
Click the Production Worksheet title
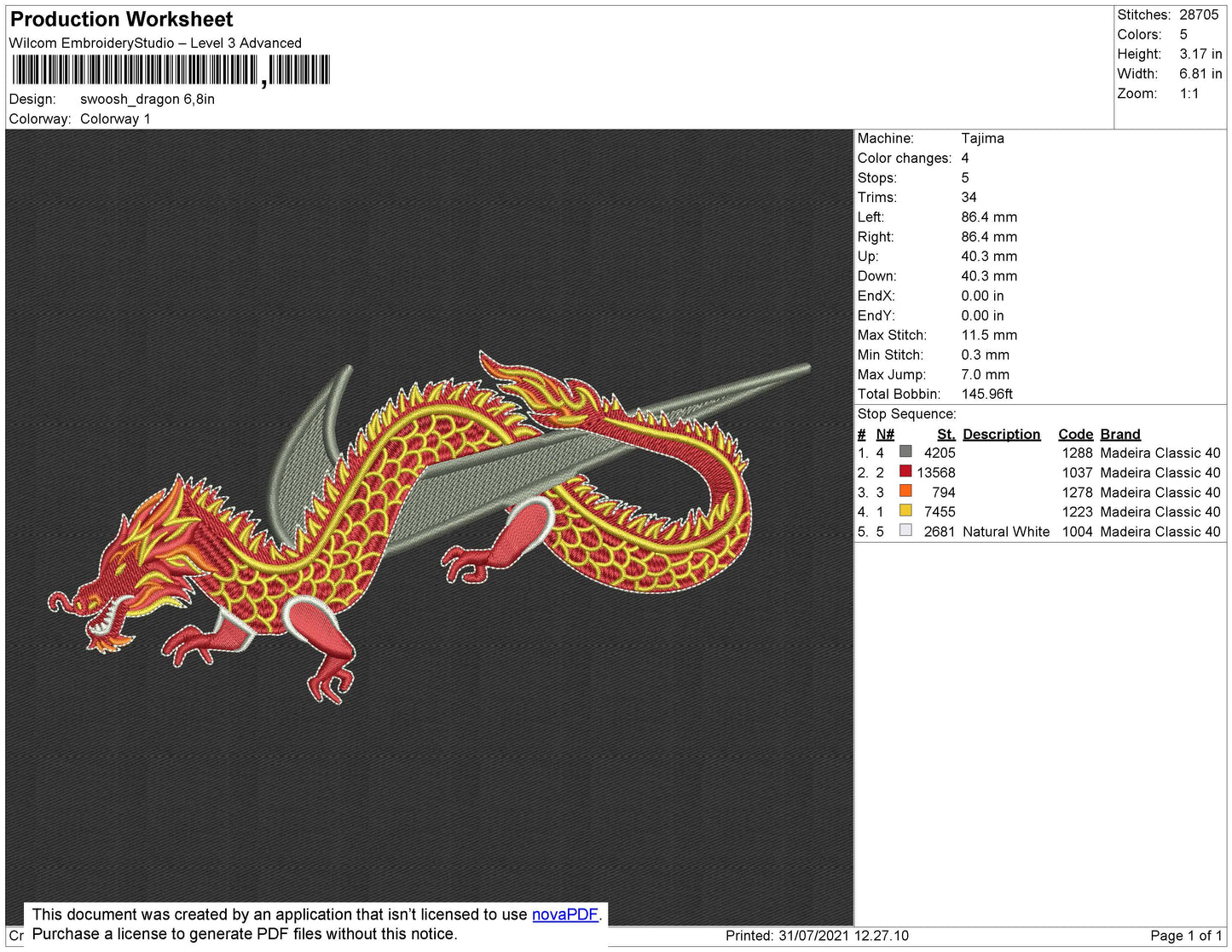click(x=121, y=20)
